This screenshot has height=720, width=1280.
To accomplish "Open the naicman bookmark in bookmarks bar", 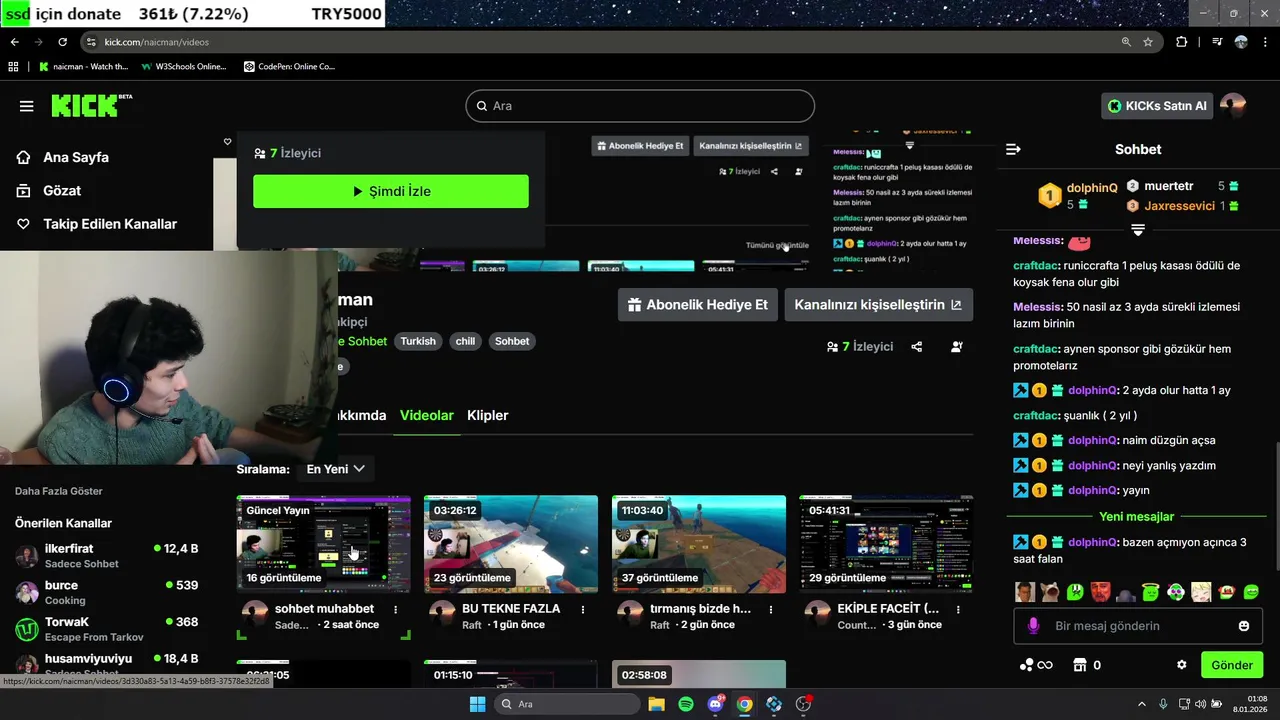I will pyautogui.click(x=84, y=67).
